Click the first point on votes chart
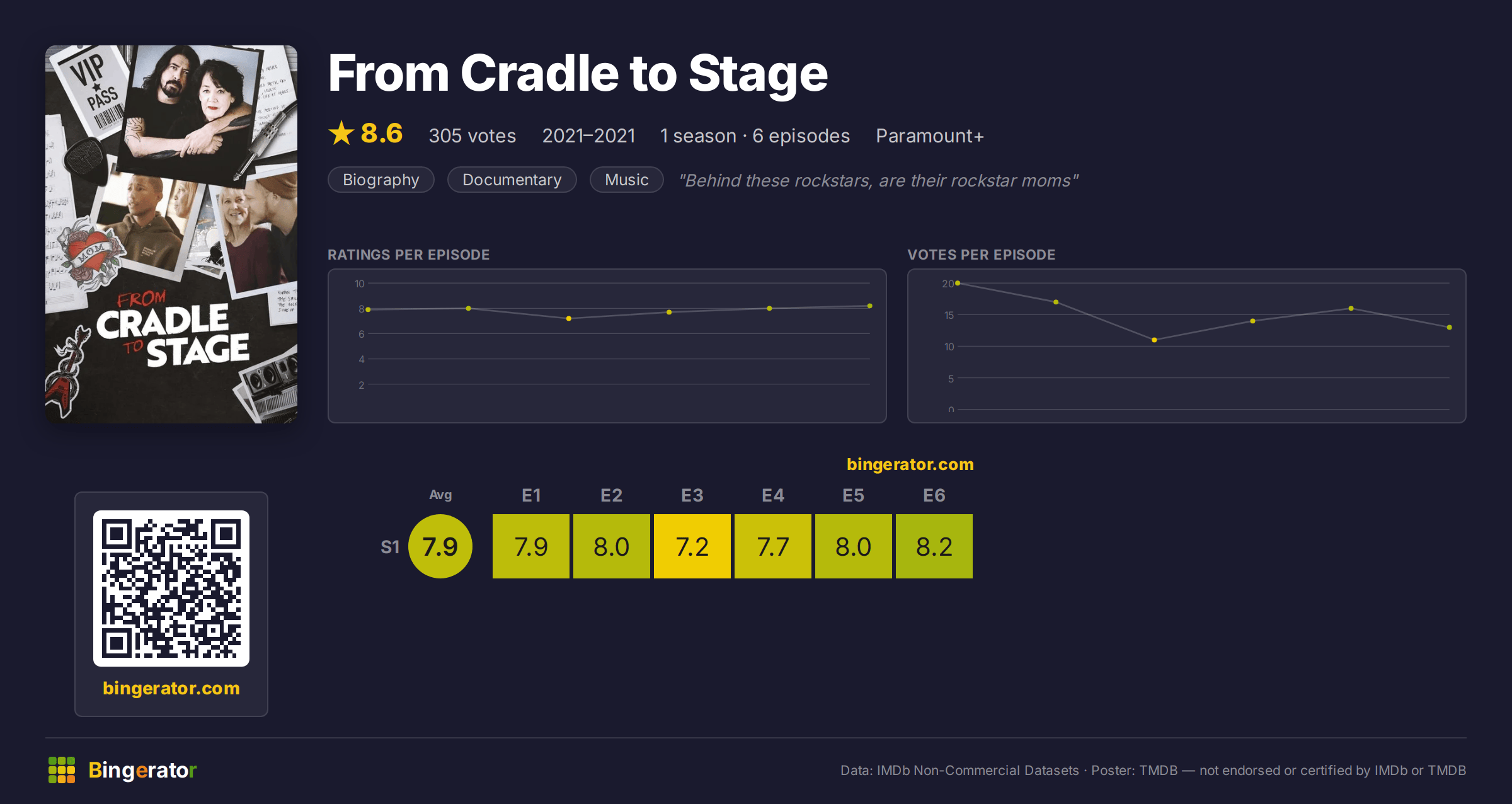Screen dimensions: 1512x804 pyautogui.click(x=958, y=284)
